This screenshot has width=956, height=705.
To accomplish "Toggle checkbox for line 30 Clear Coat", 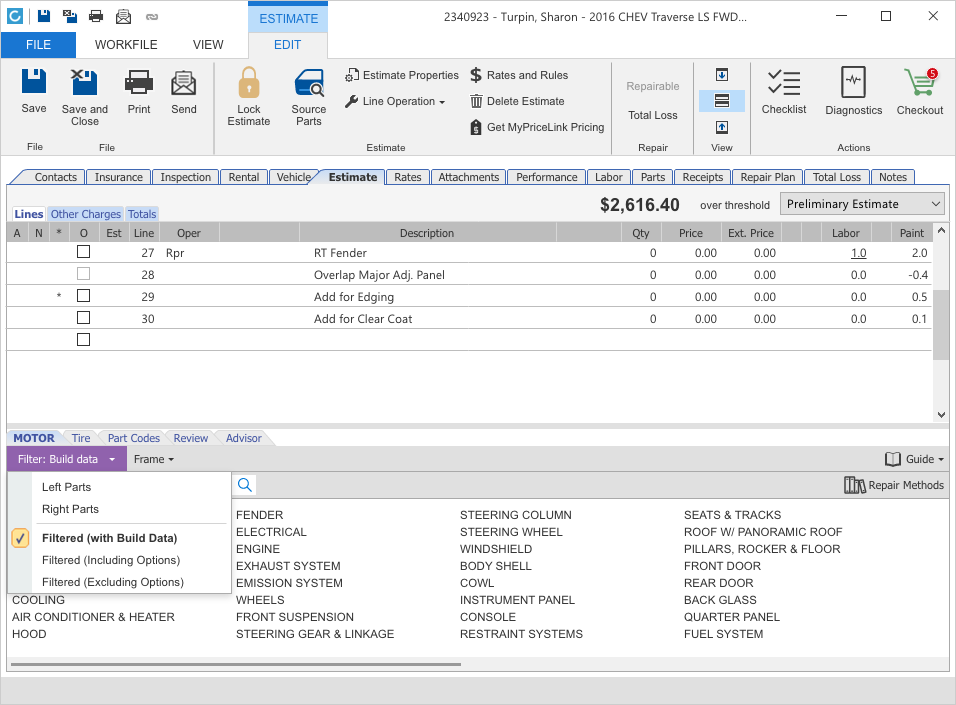I will click(x=84, y=319).
